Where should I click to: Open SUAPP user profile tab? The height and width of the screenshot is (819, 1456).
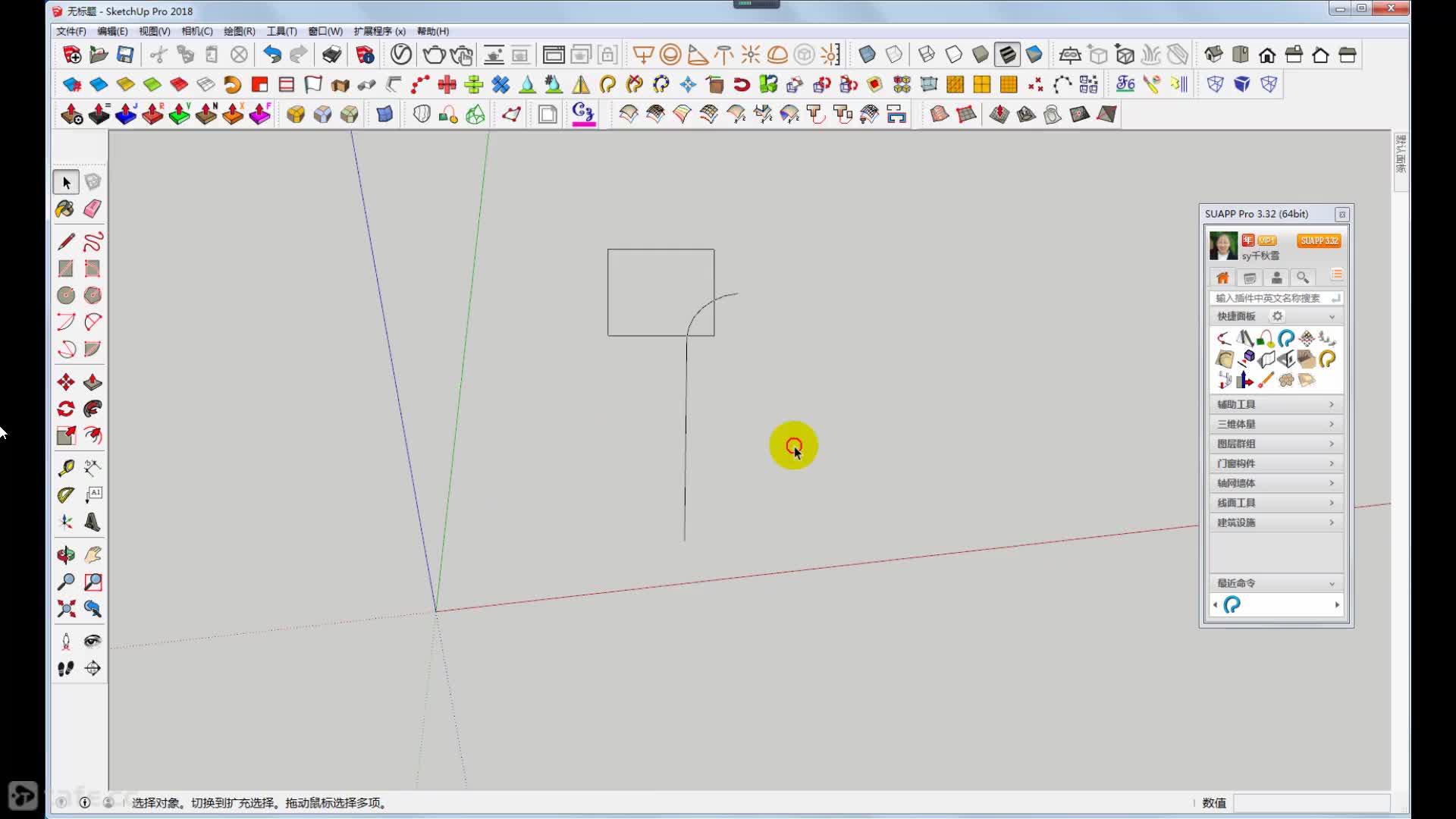tap(1276, 278)
